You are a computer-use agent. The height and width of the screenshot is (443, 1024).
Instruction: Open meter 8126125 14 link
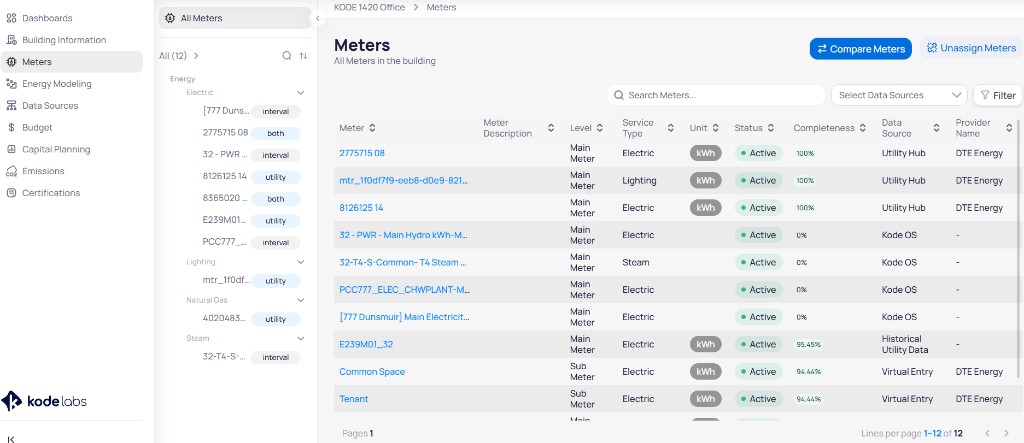coord(361,208)
